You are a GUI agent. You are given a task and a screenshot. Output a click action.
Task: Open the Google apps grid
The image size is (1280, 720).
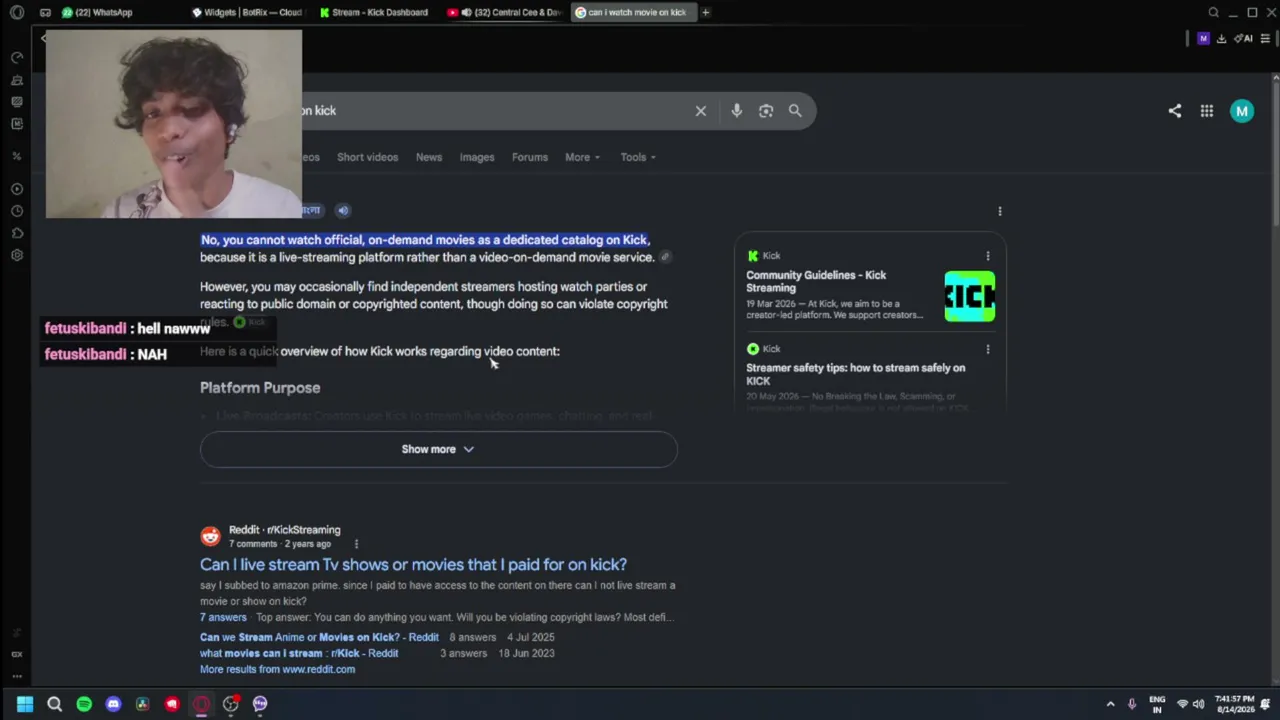click(x=1207, y=111)
